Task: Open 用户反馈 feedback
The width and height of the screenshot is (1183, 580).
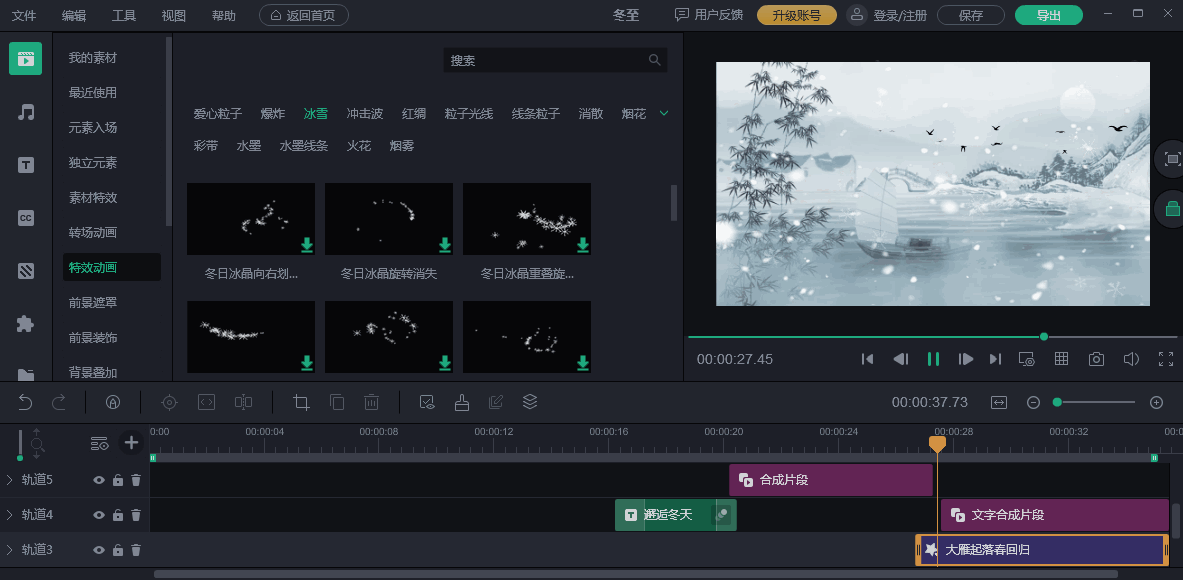Action: (708, 15)
